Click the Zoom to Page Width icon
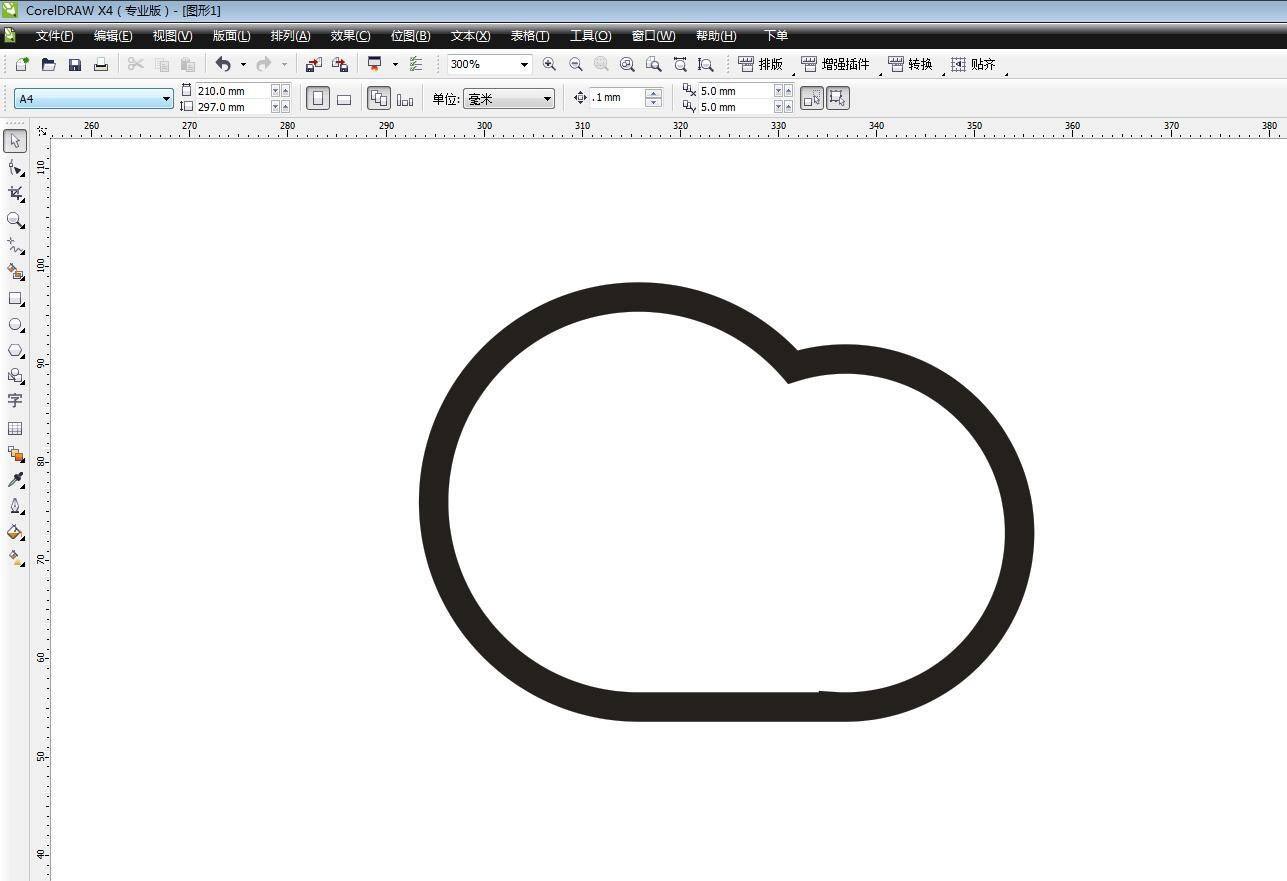 [680, 64]
